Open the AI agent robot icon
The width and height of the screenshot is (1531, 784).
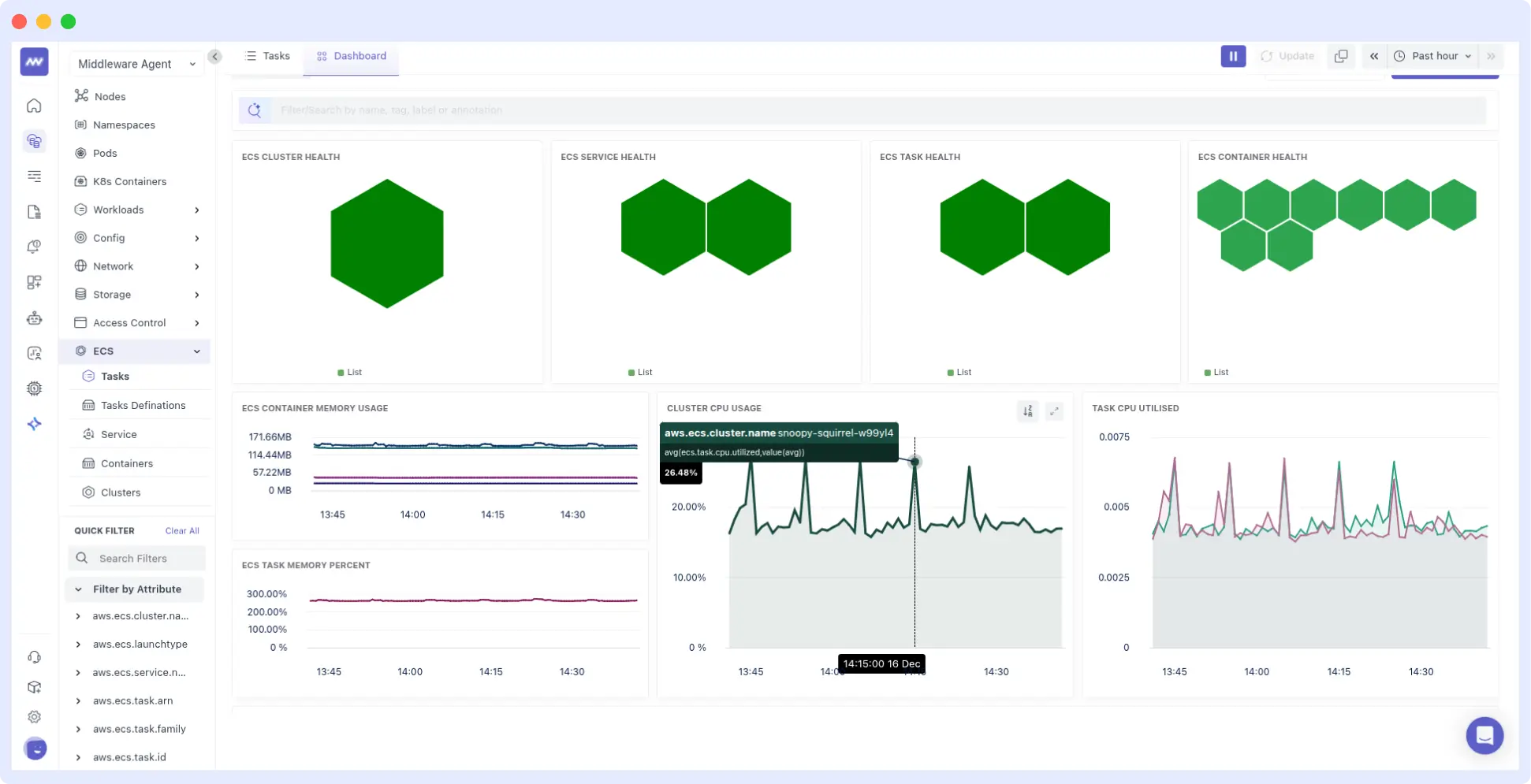point(35,318)
